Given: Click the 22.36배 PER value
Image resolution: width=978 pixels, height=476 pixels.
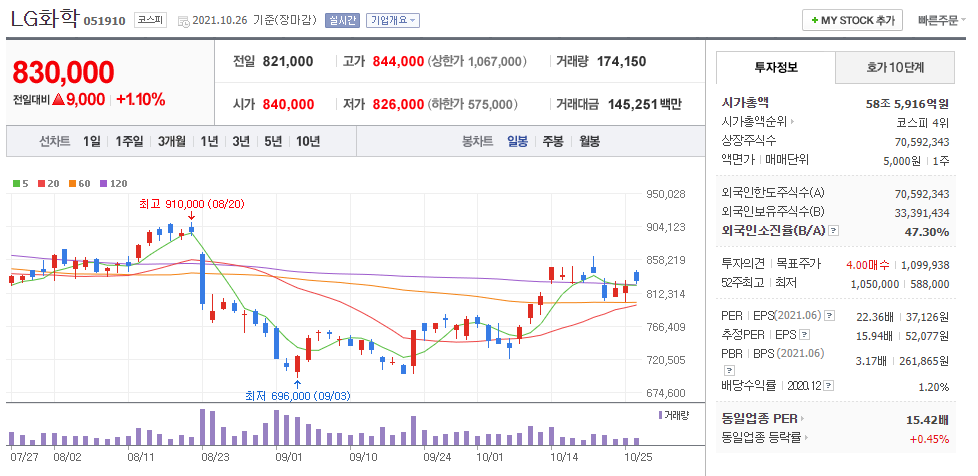Looking at the screenshot, I should click(873, 316).
